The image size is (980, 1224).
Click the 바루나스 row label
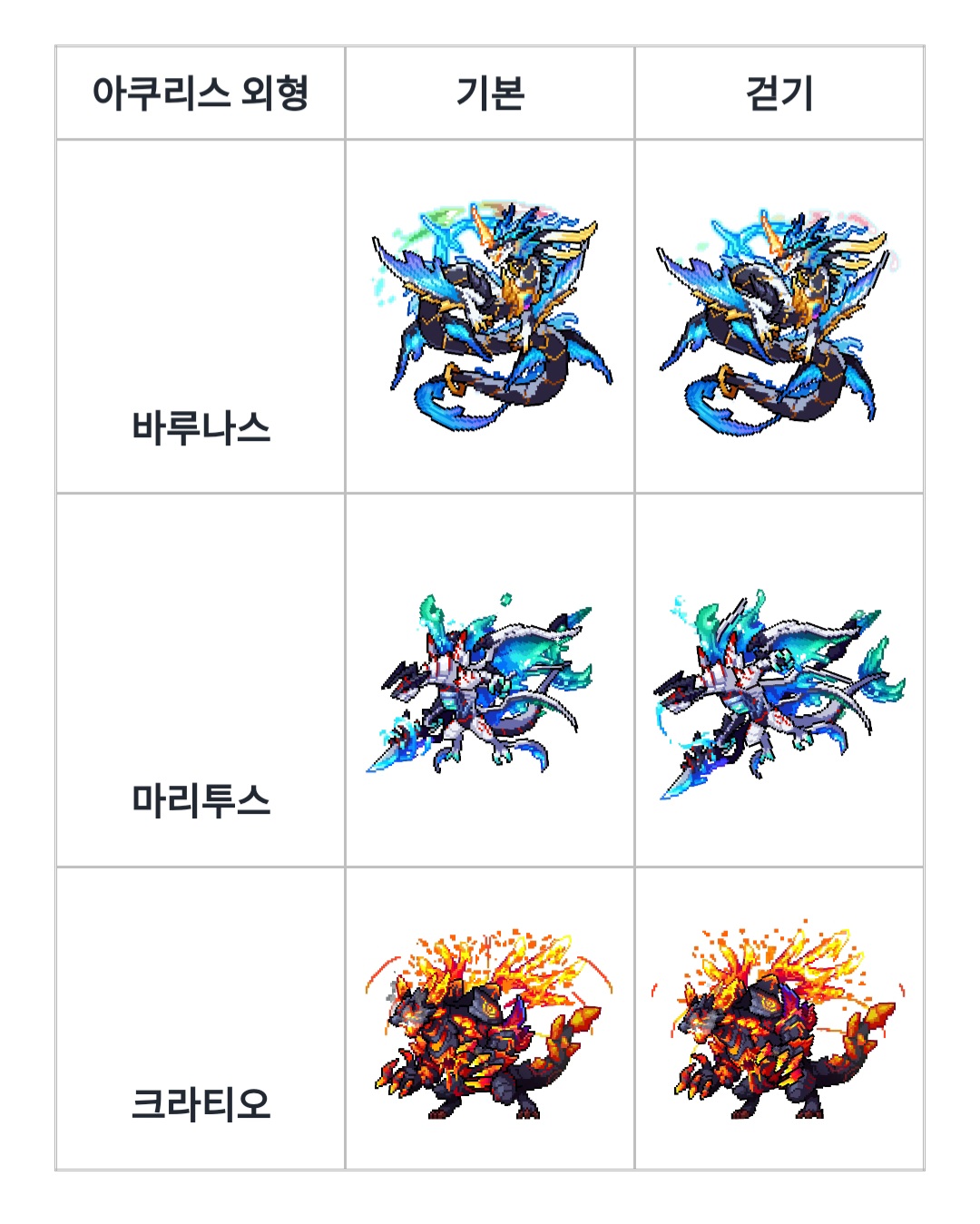[201, 427]
